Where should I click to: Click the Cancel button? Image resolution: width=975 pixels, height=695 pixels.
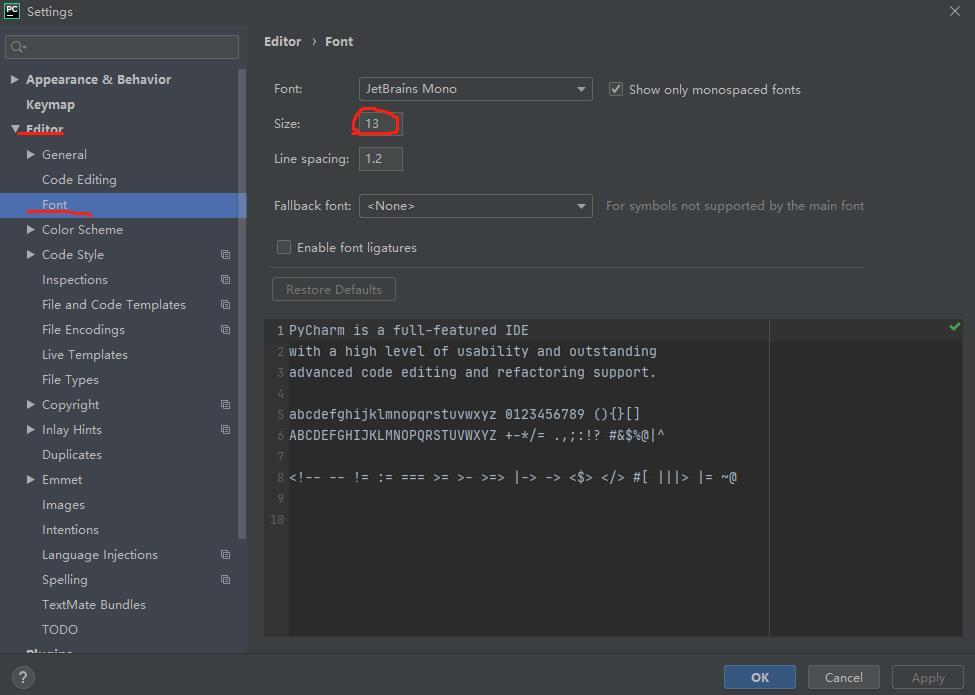pos(843,677)
